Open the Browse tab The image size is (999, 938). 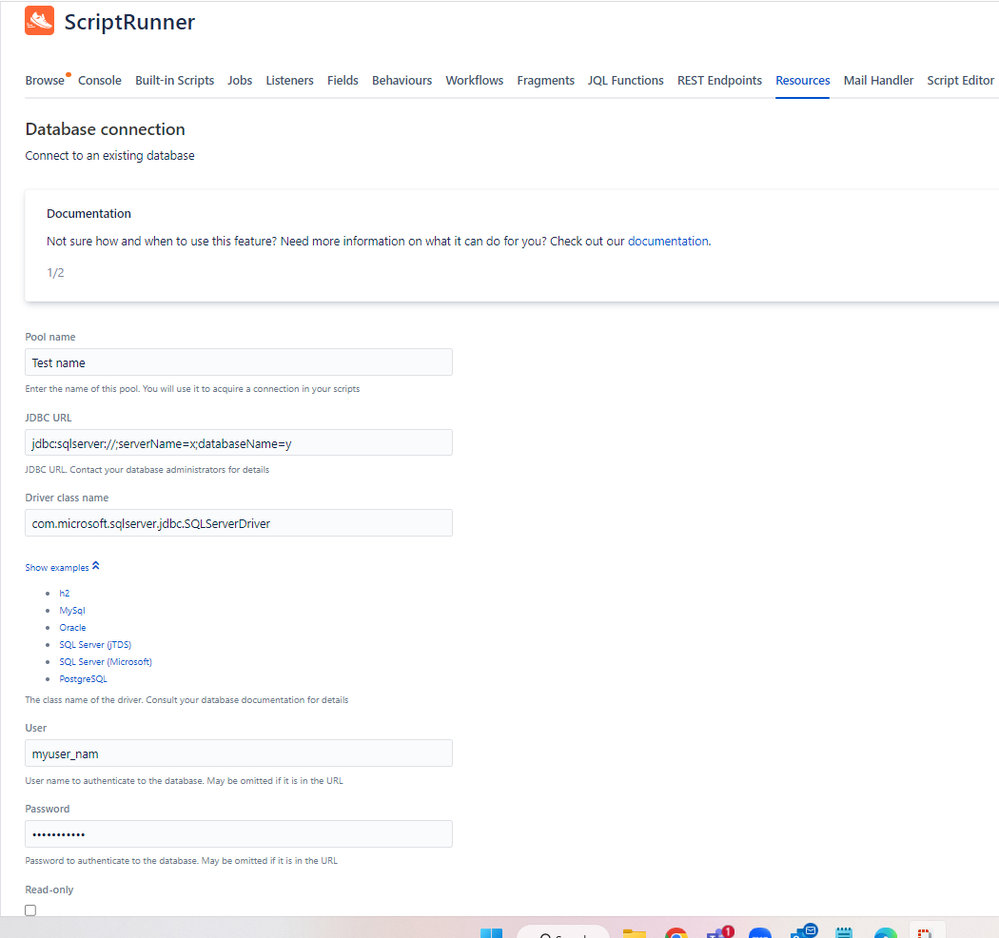click(x=45, y=80)
